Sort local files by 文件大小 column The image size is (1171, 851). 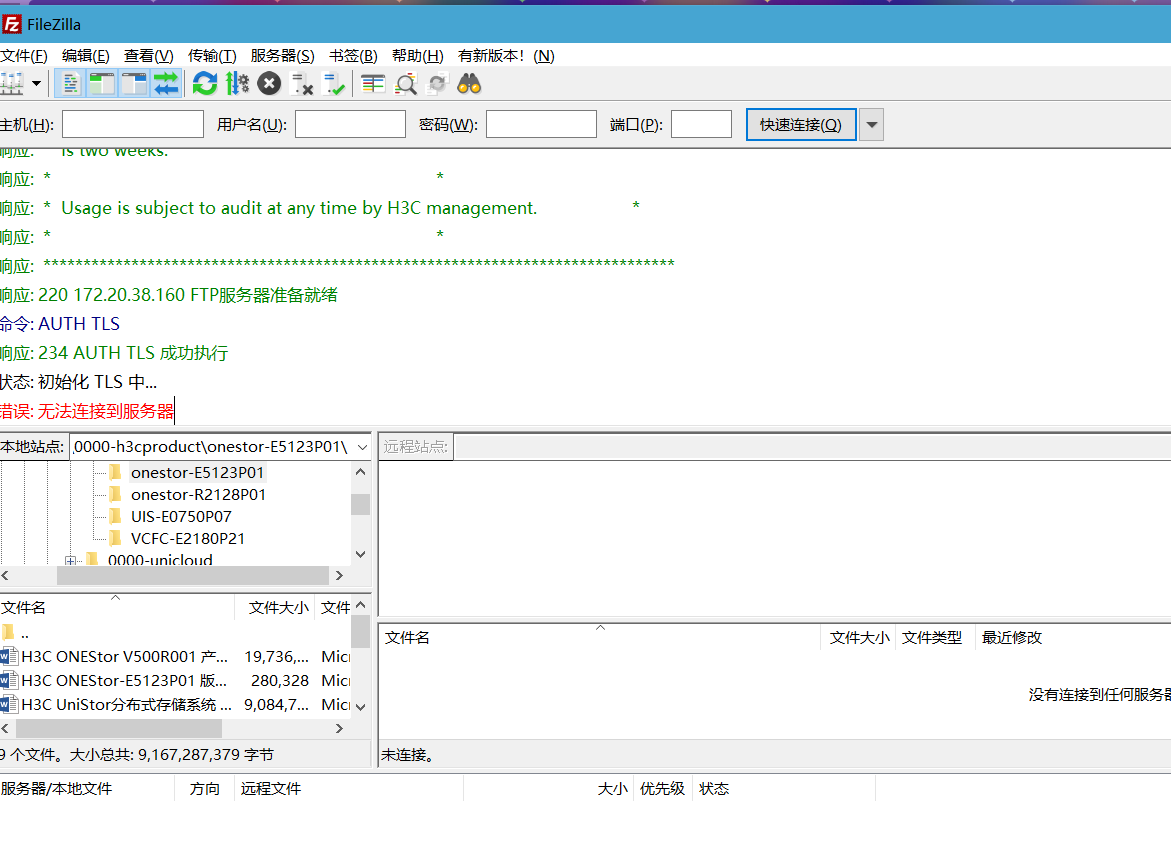click(x=277, y=608)
